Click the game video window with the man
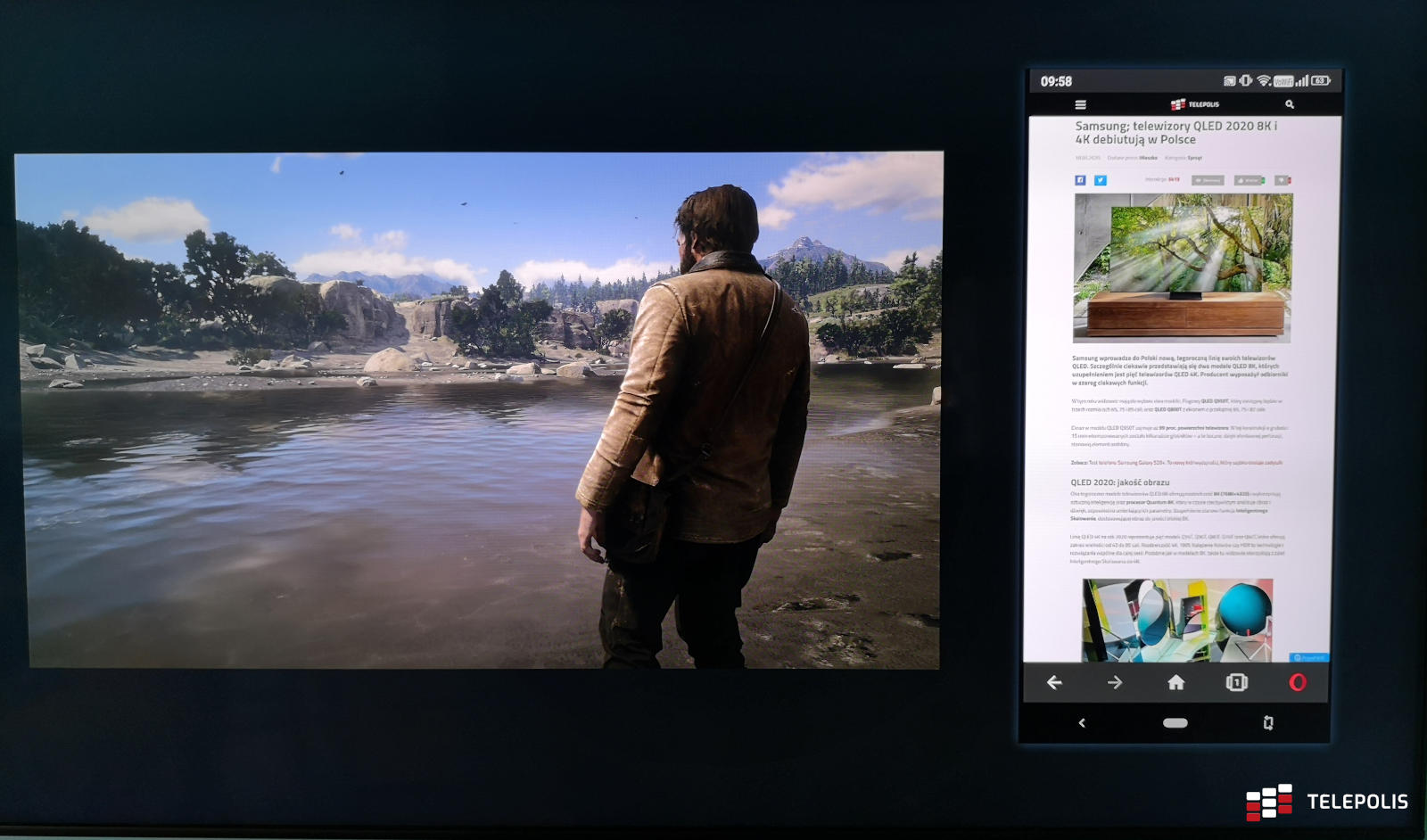 [x=479, y=410]
